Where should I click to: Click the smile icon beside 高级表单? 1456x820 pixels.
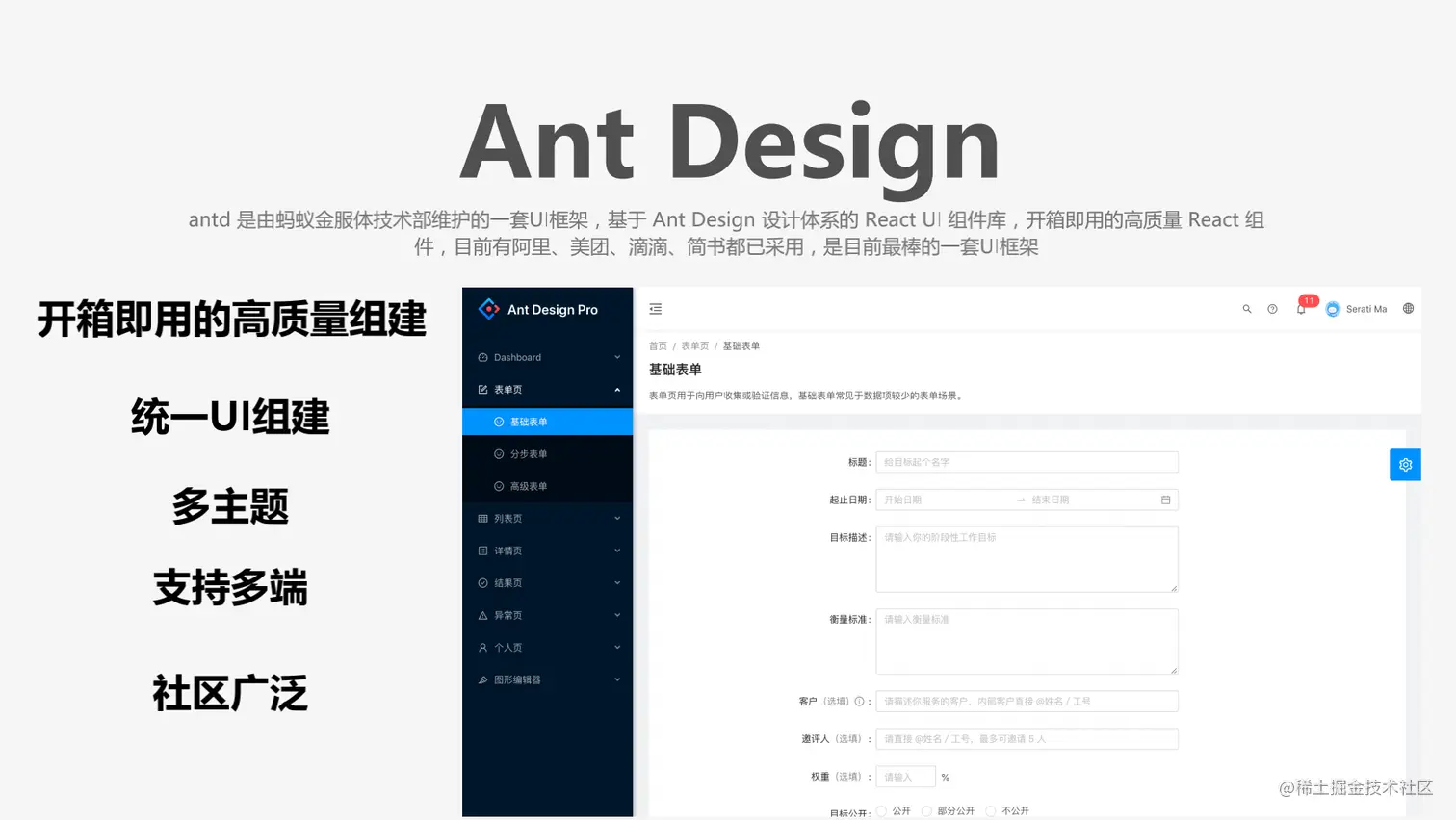pyautogui.click(x=499, y=486)
